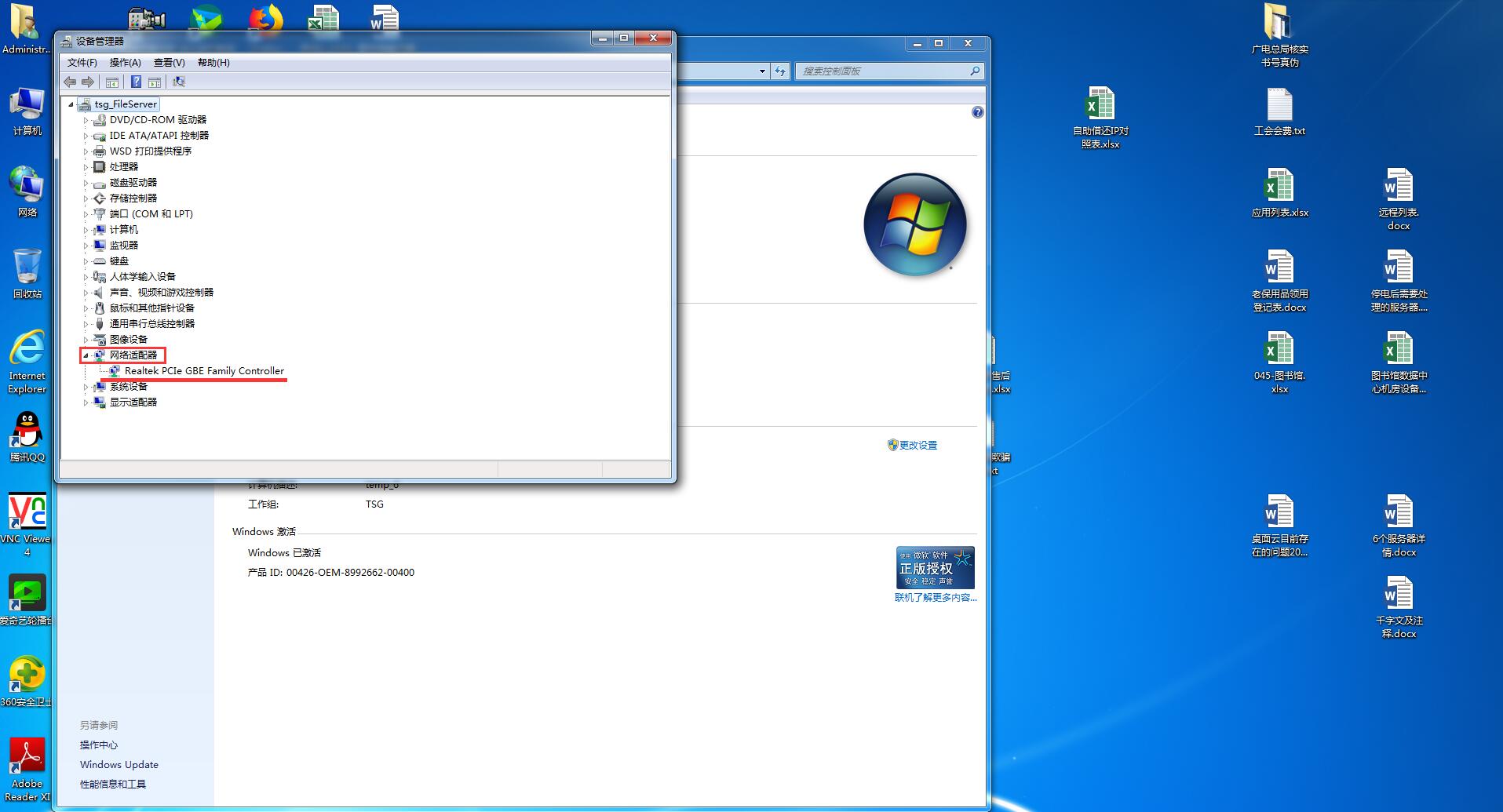Open 操作中心 in the System sidebar
This screenshot has width=1503, height=812.
99,745
